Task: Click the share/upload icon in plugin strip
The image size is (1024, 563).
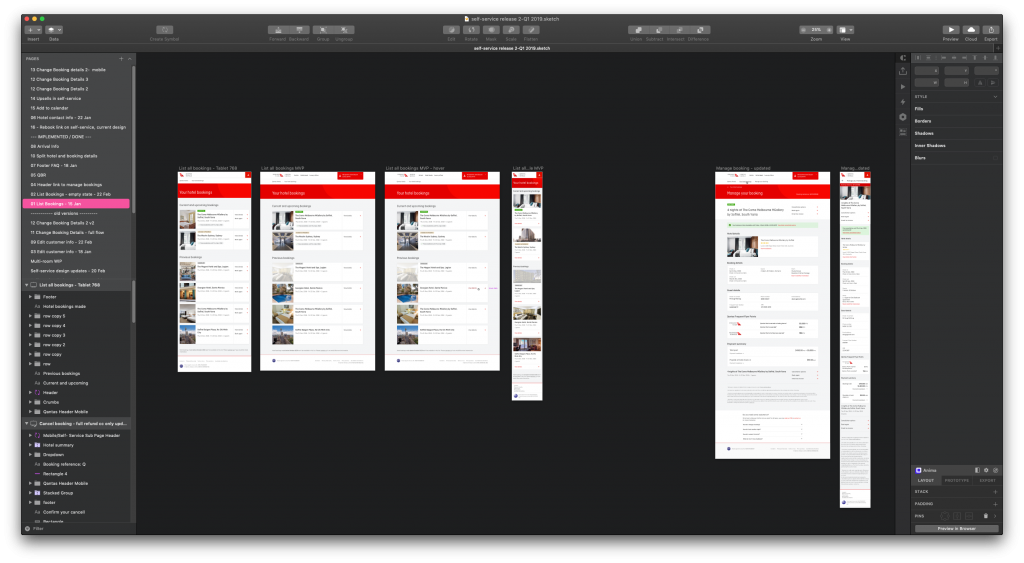Action: [903, 71]
